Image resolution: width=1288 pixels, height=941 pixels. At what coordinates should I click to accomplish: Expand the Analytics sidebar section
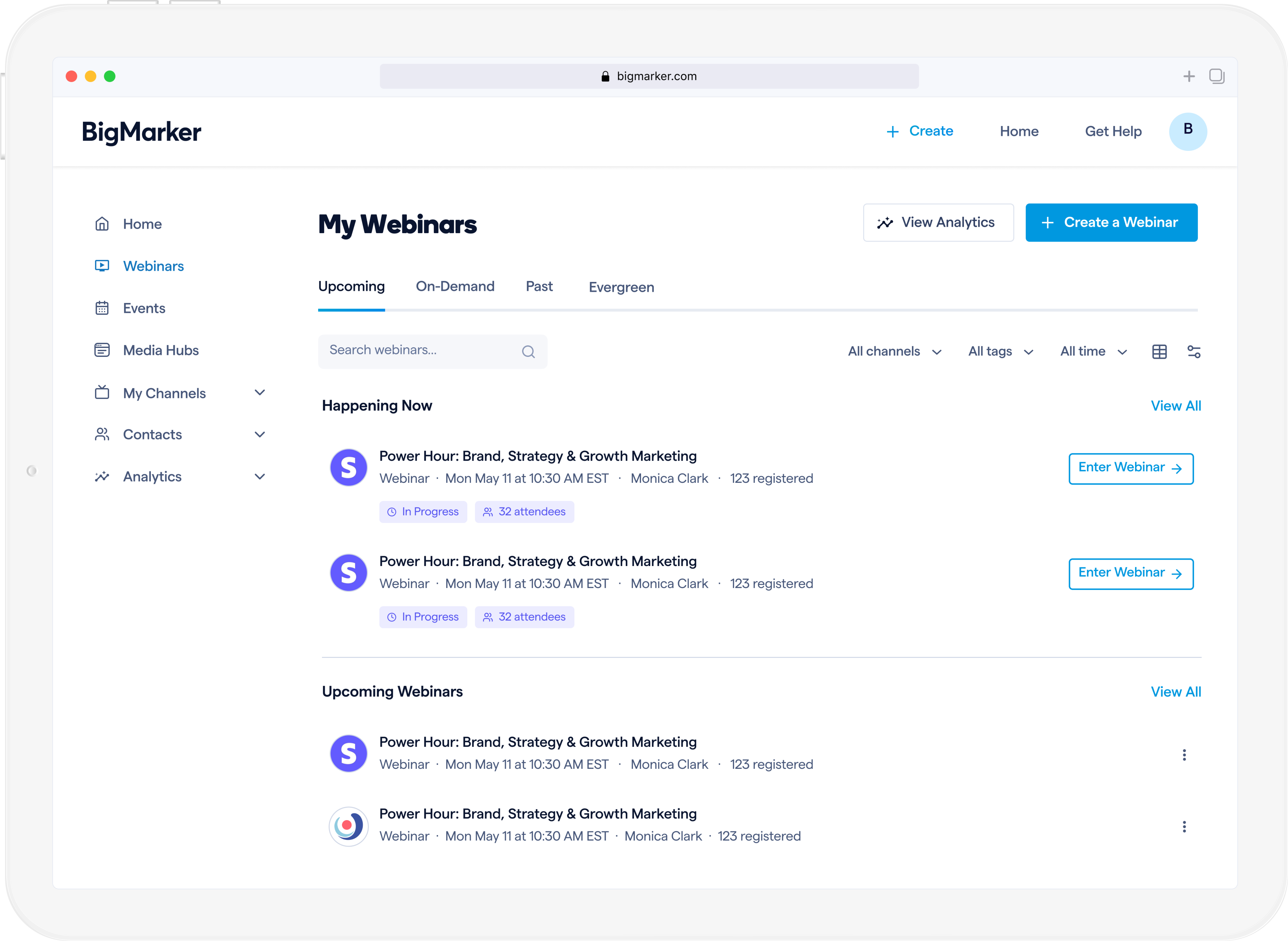click(x=260, y=477)
